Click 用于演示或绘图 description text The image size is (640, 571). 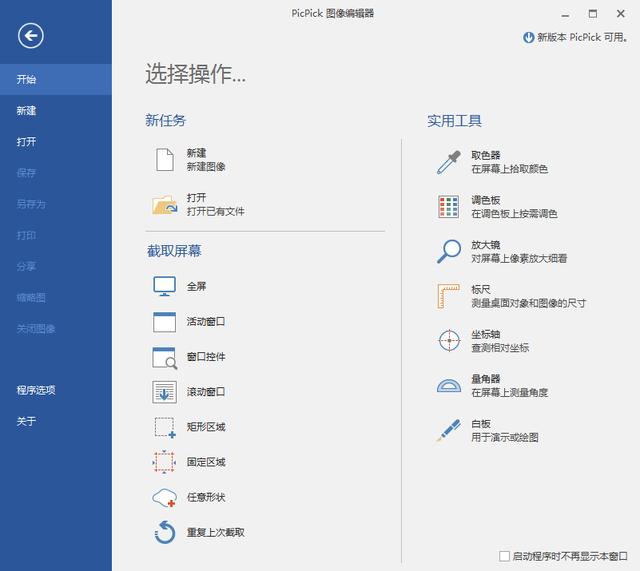[505, 438]
